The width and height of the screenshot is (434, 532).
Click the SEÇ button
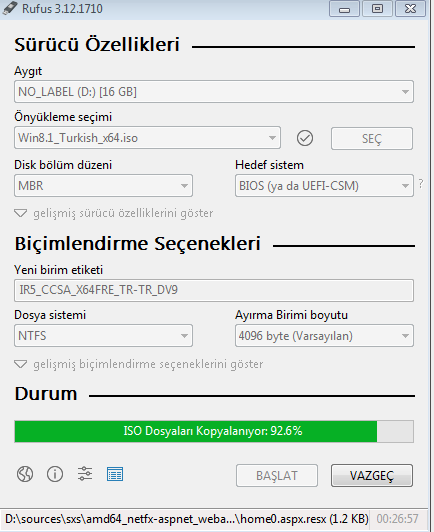click(372, 138)
